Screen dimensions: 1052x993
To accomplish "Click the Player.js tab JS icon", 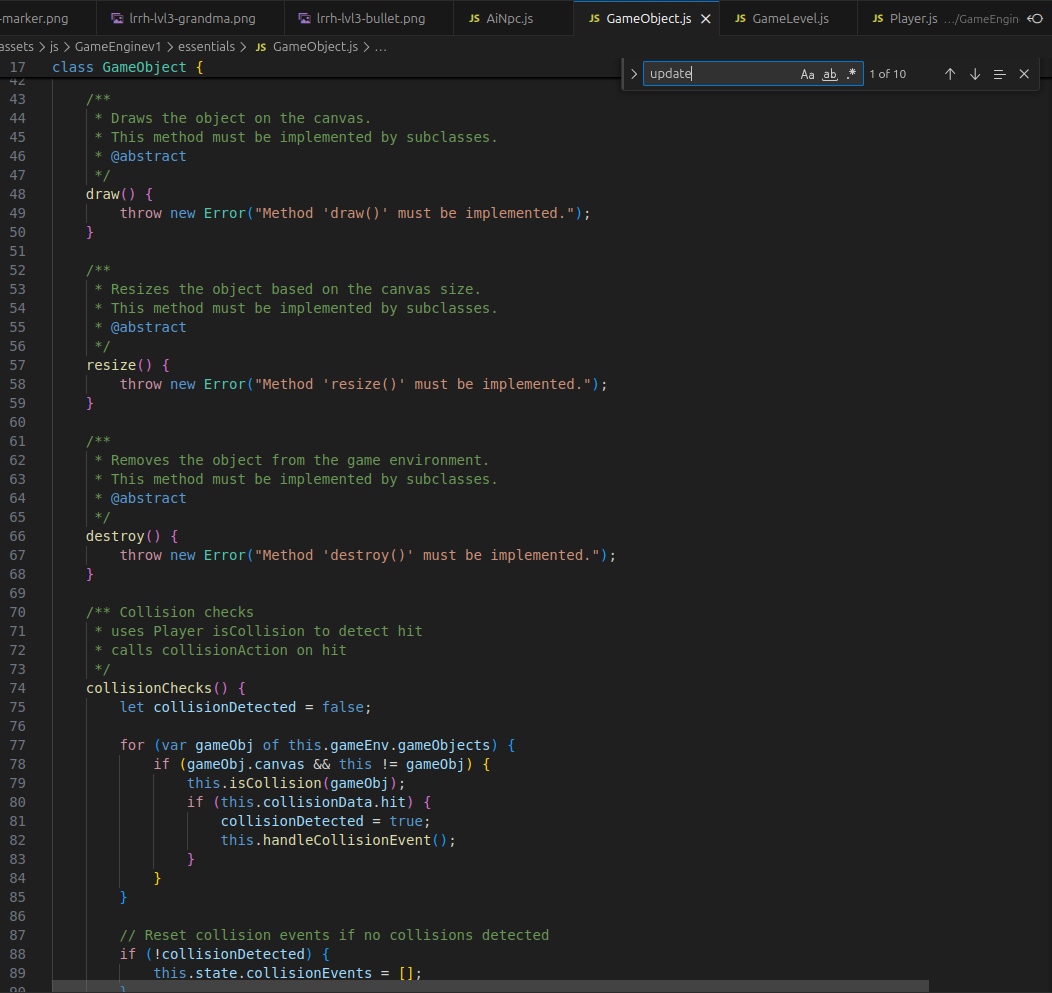I will [878, 19].
